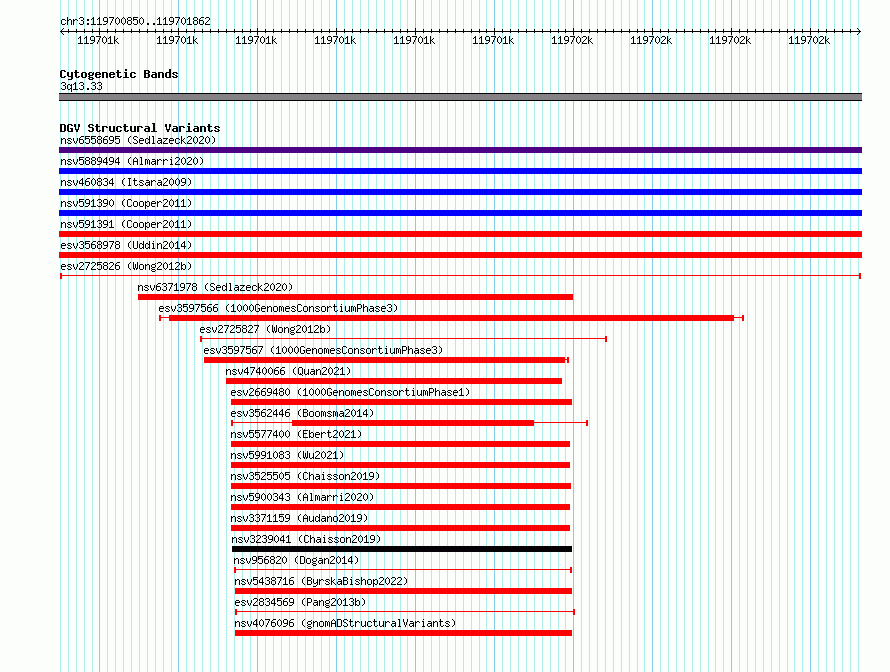Open the esv3562446 (Boomsma2014) label
The image size is (890, 672).
pos(302,413)
